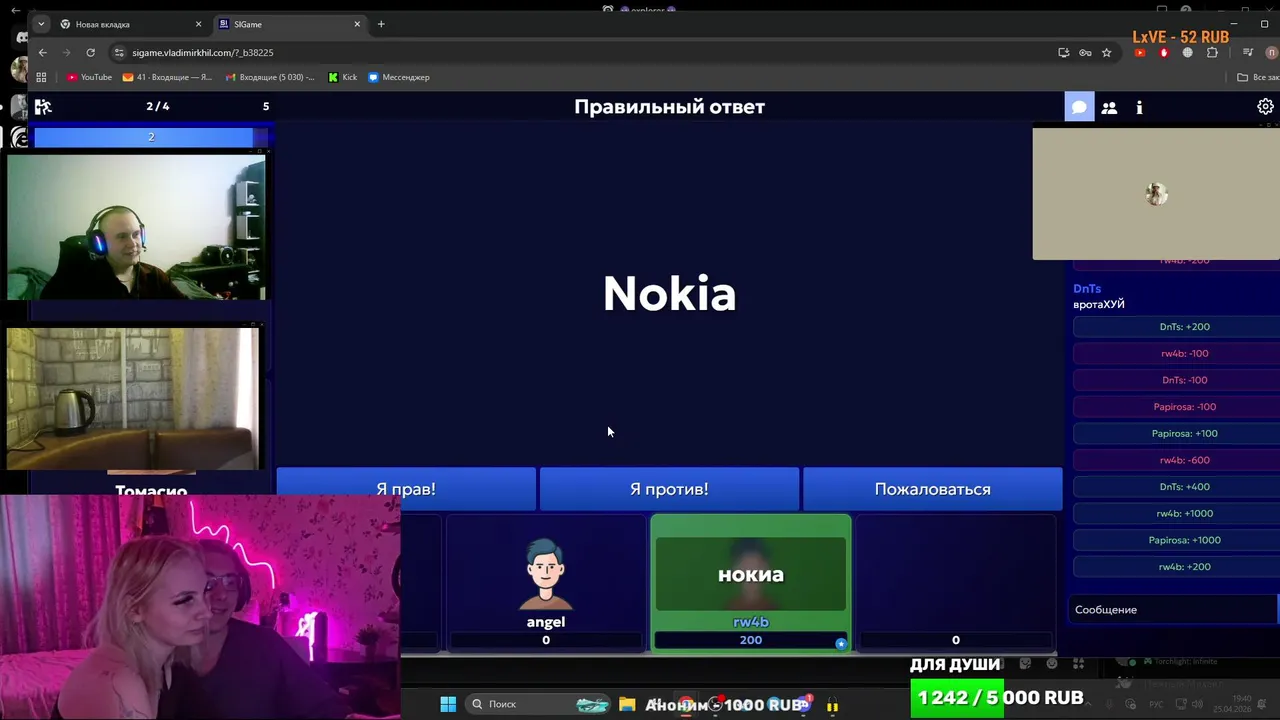Open the saved passwords key icon

[x=1085, y=52]
